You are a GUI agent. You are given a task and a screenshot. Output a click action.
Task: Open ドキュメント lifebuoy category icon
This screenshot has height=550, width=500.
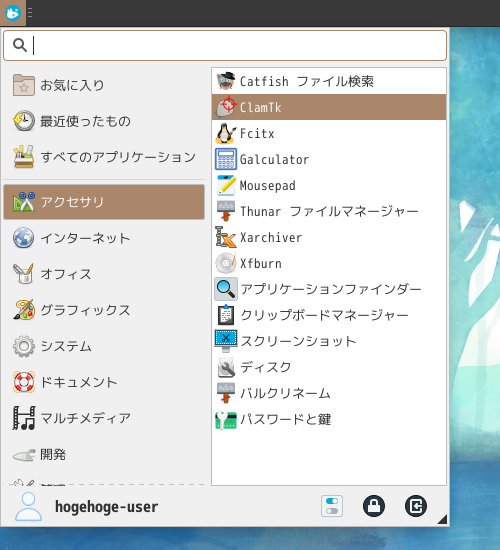(24, 382)
